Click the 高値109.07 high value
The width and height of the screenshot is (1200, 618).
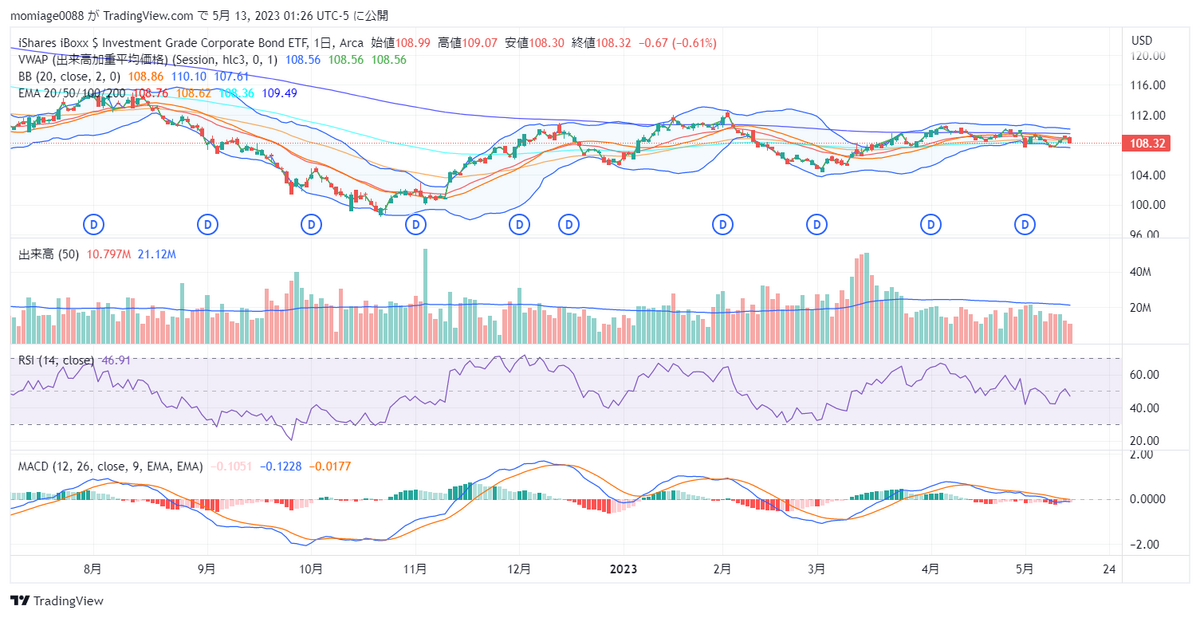(467, 43)
